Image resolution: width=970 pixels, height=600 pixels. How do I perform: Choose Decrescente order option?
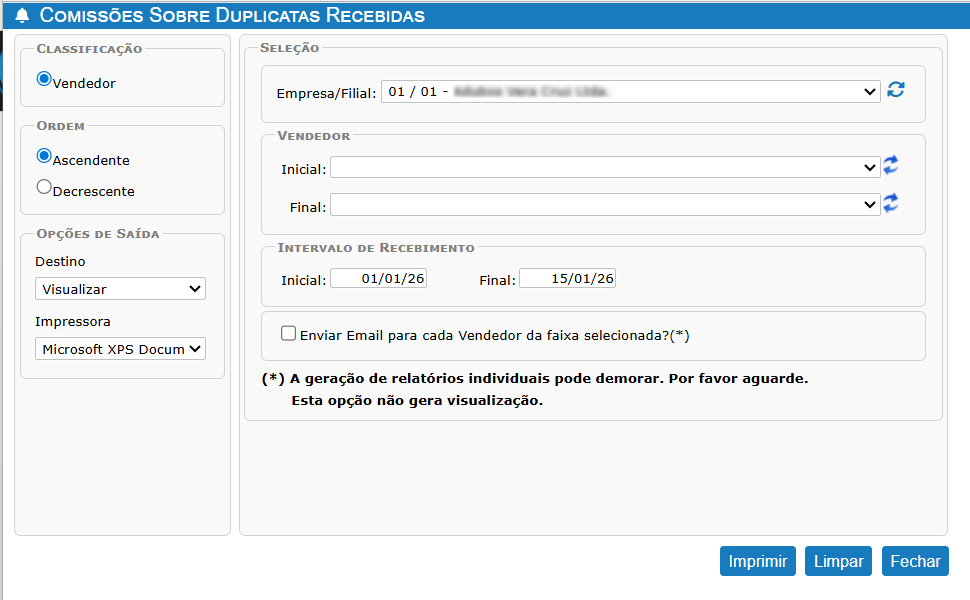(x=44, y=187)
